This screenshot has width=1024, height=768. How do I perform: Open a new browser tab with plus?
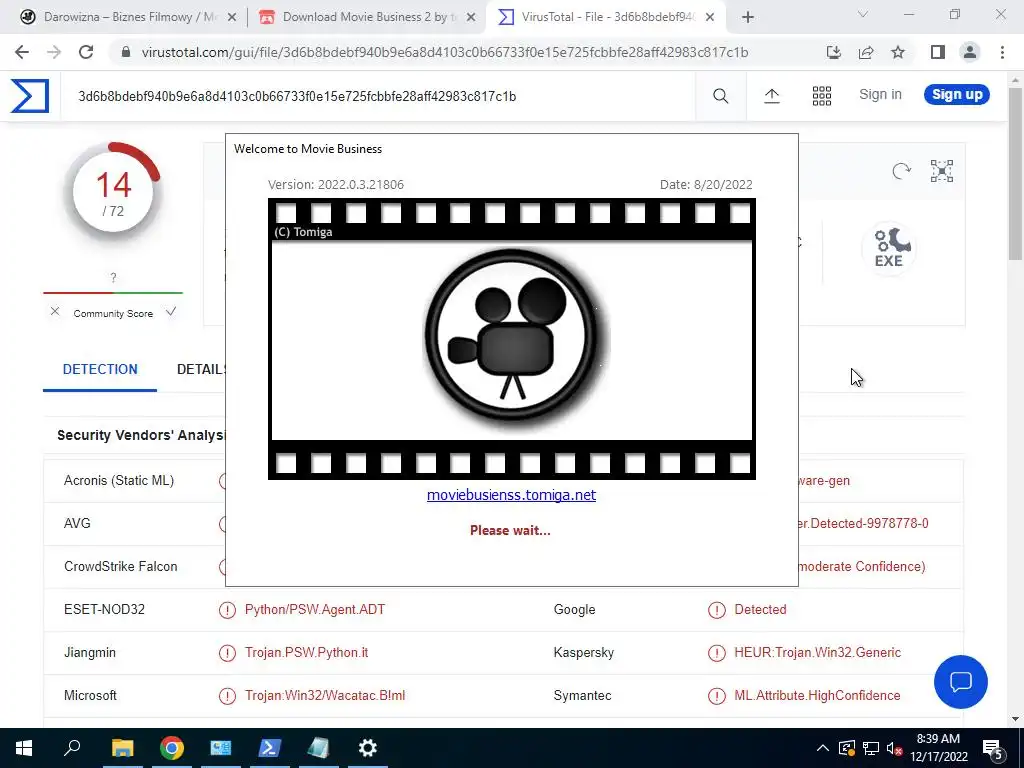[x=748, y=17]
